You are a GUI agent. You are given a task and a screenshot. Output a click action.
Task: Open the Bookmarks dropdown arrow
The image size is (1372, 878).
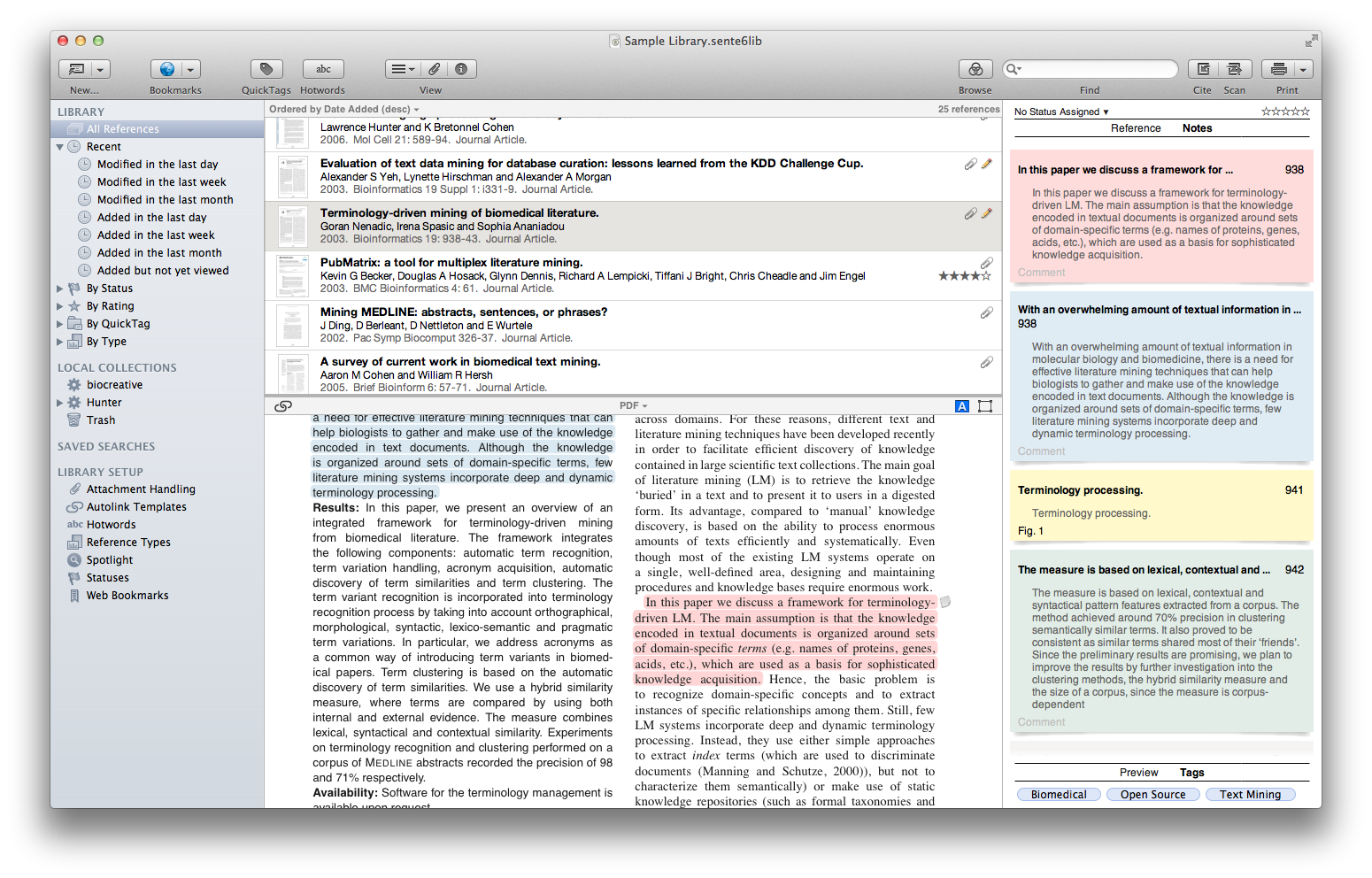(x=191, y=69)
